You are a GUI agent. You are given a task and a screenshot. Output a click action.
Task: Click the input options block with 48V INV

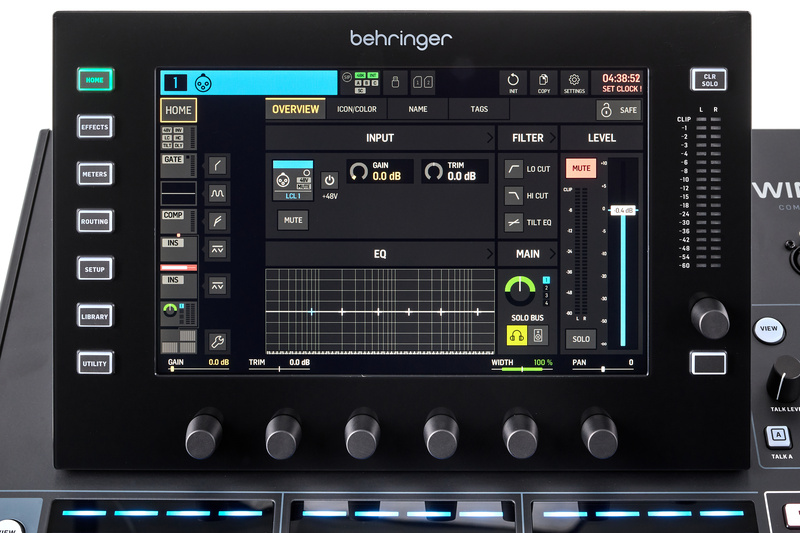pos(179,138)
